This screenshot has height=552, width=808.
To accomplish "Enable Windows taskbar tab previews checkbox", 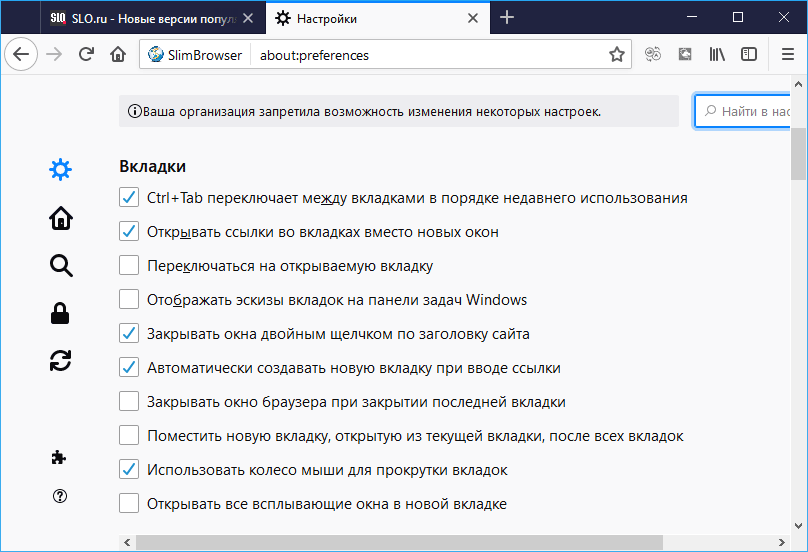I will [x=129, y=299].
